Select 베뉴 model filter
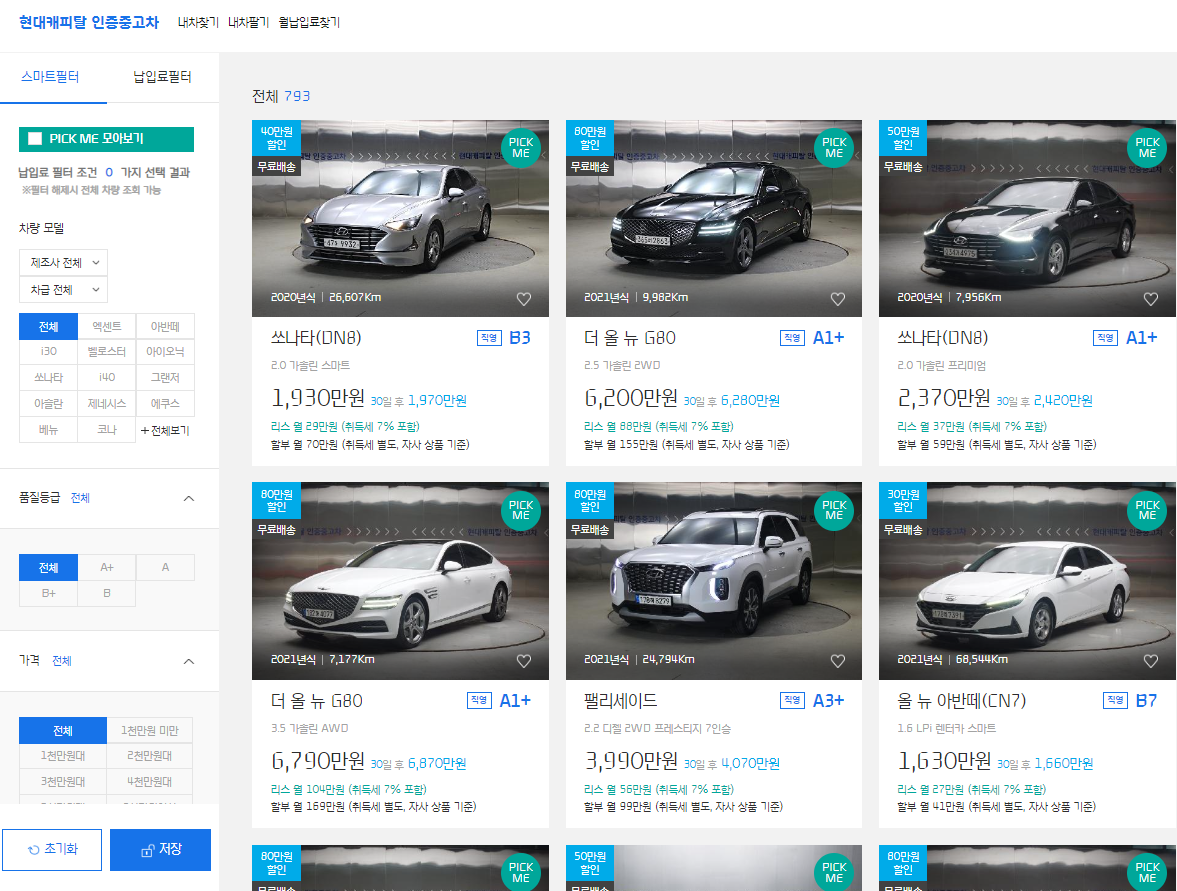Image resolution: width=1177 pixels, height=891 pixels. [x=48, y=430]
